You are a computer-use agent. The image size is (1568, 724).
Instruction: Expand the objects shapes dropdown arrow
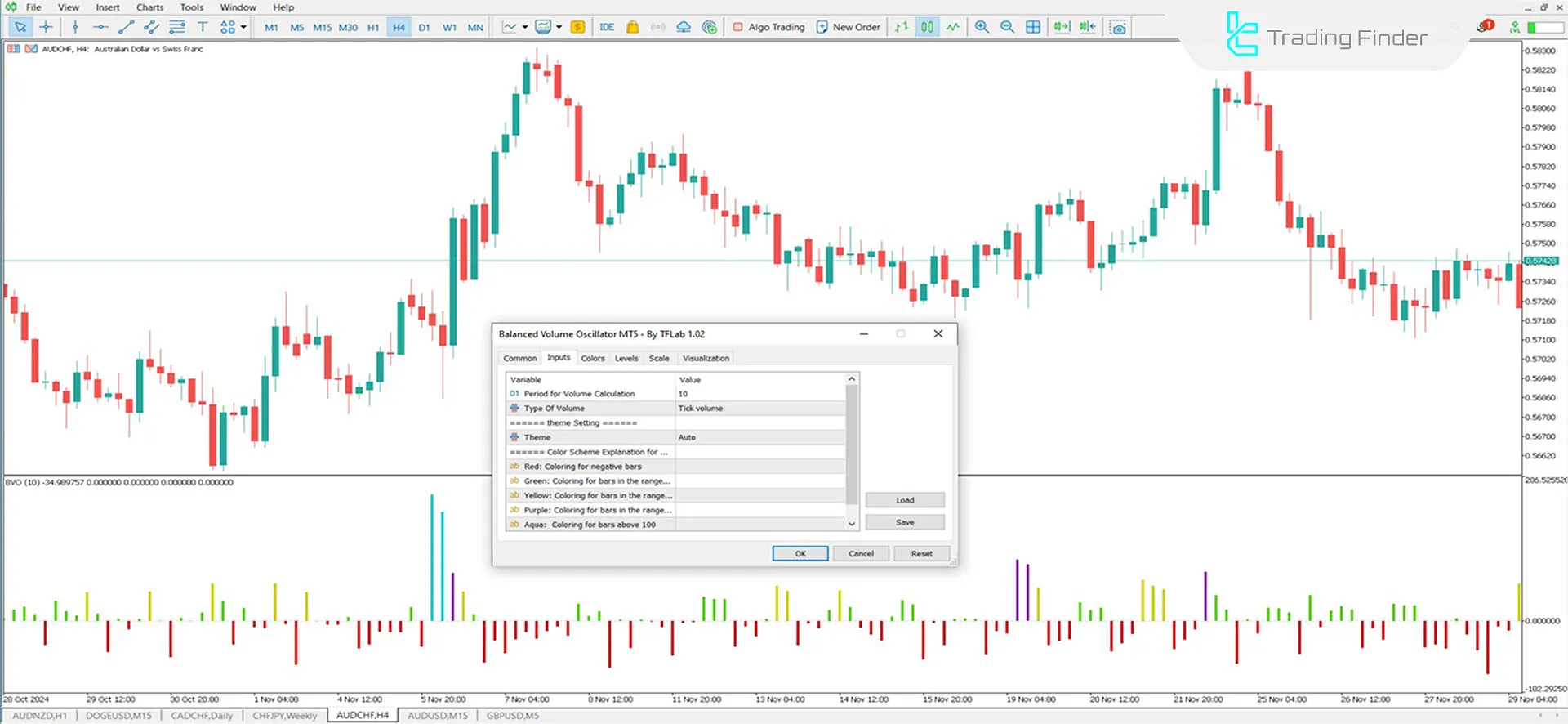click(x=243, y=27)
